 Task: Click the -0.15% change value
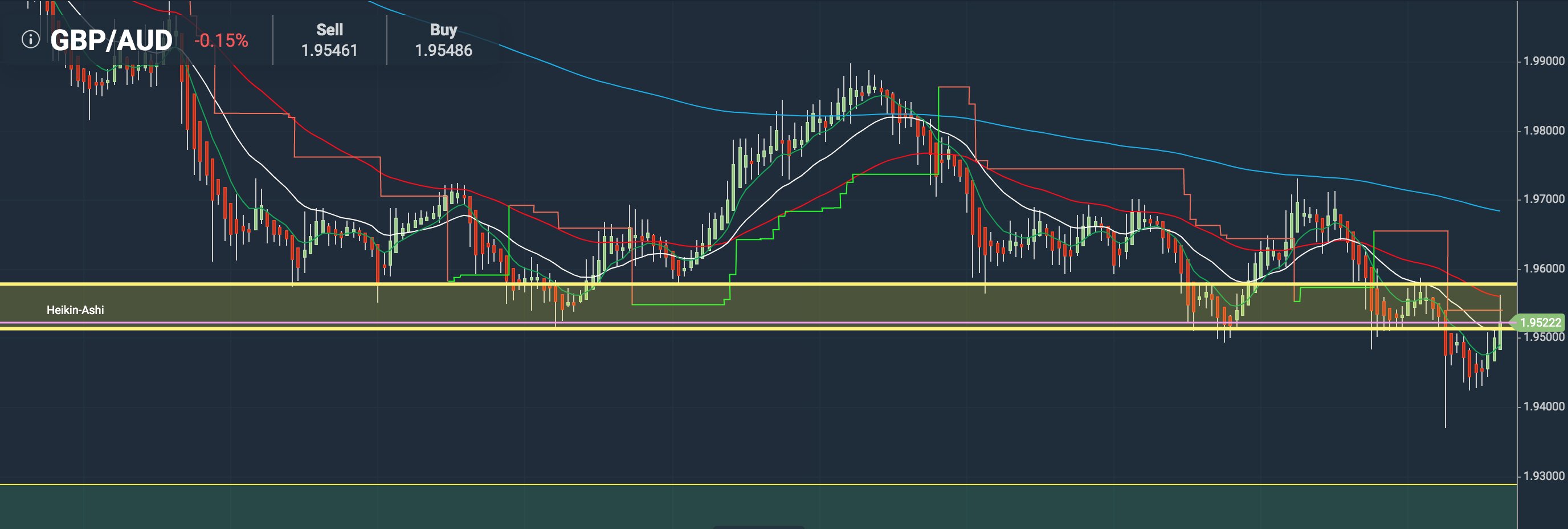tap(221, 41)
